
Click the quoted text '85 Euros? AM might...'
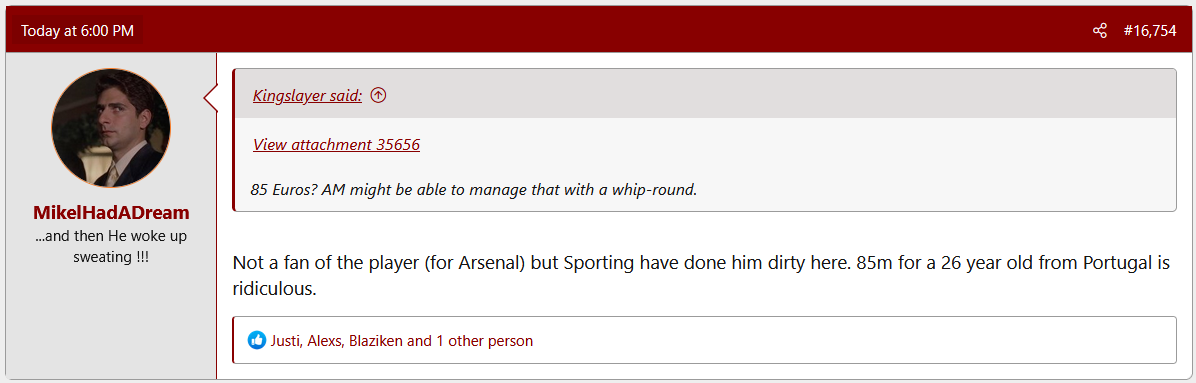click(474, 189)
